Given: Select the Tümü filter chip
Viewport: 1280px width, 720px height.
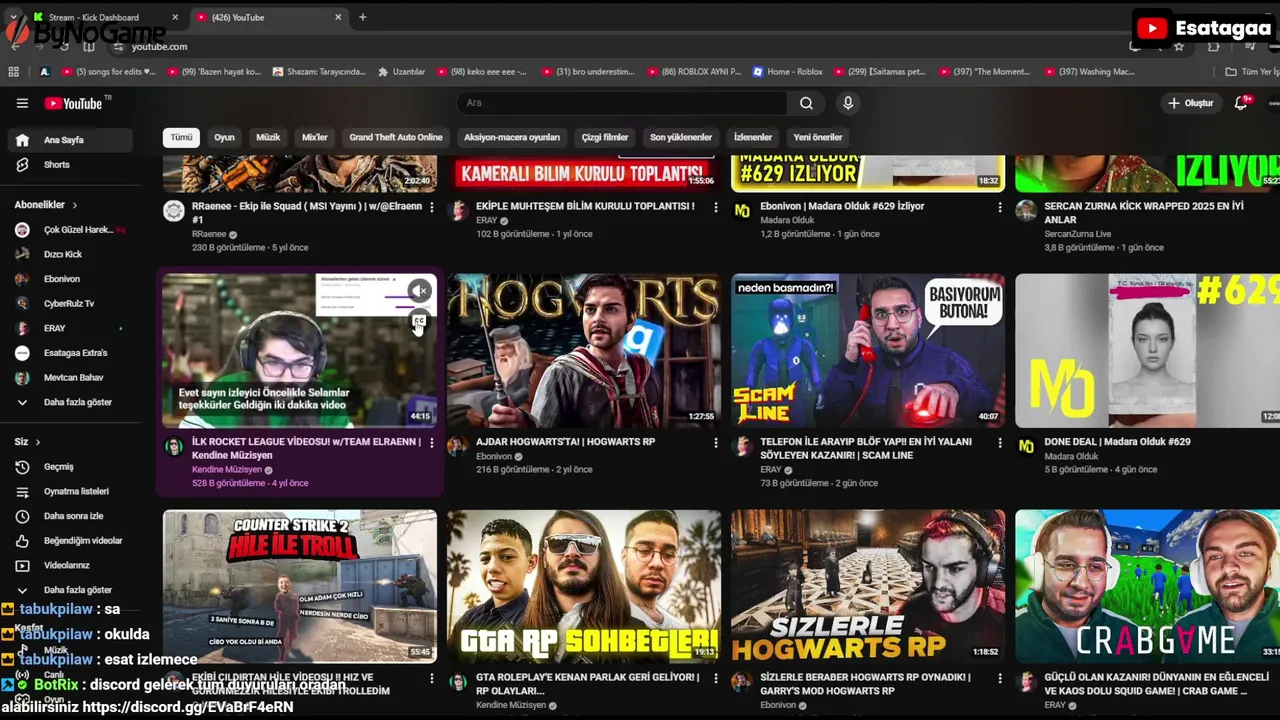Looking at the screenshot, I should [x=181, y=137].
